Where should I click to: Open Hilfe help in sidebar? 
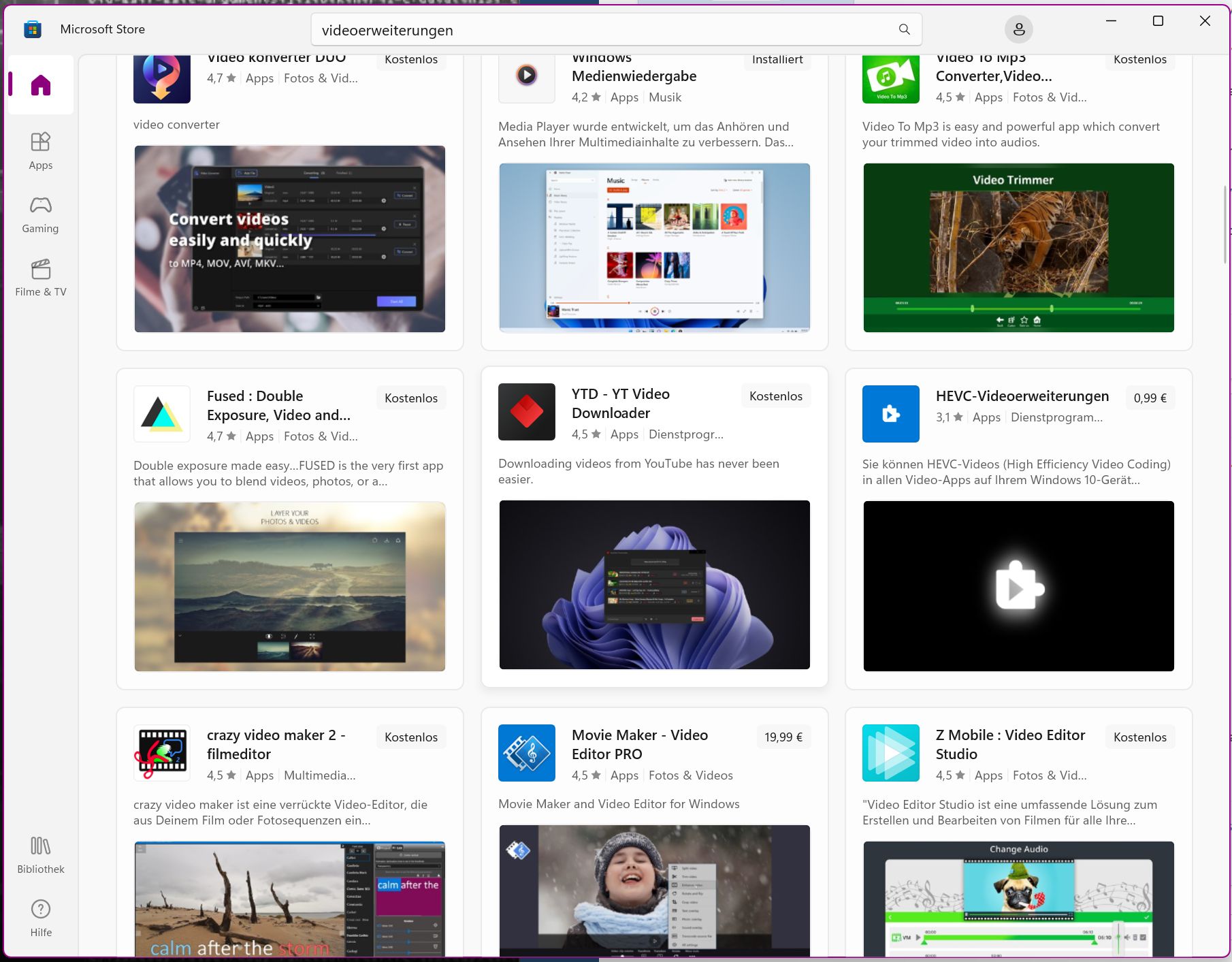[x=41, y=918]
